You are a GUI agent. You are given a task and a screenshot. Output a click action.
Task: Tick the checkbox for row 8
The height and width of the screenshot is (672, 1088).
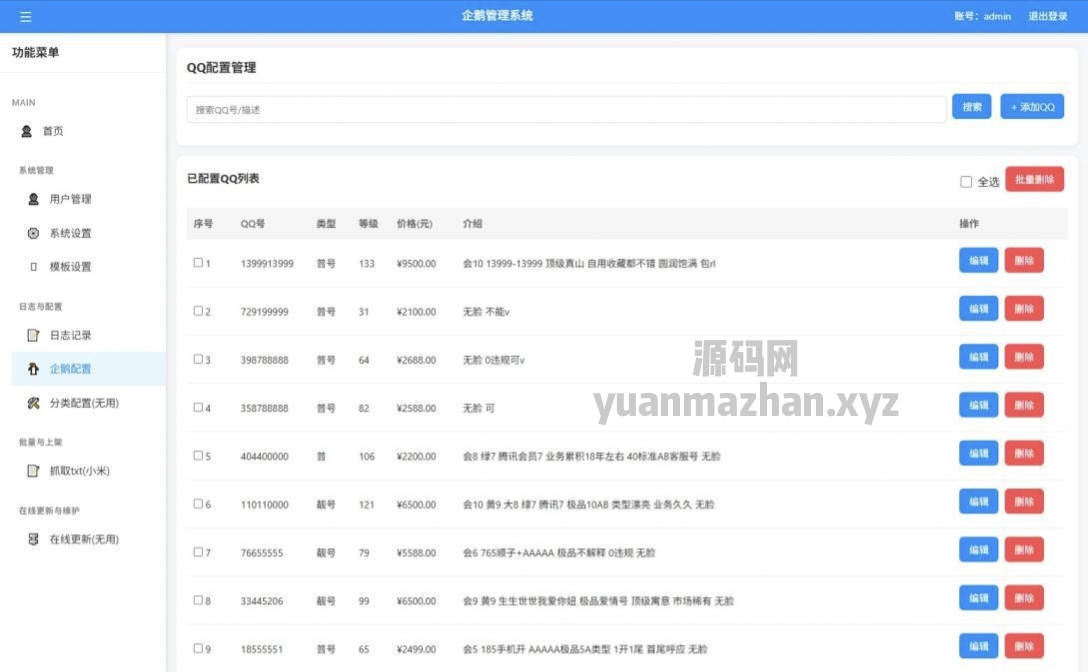pyautogui.click(x=198, y=601)
